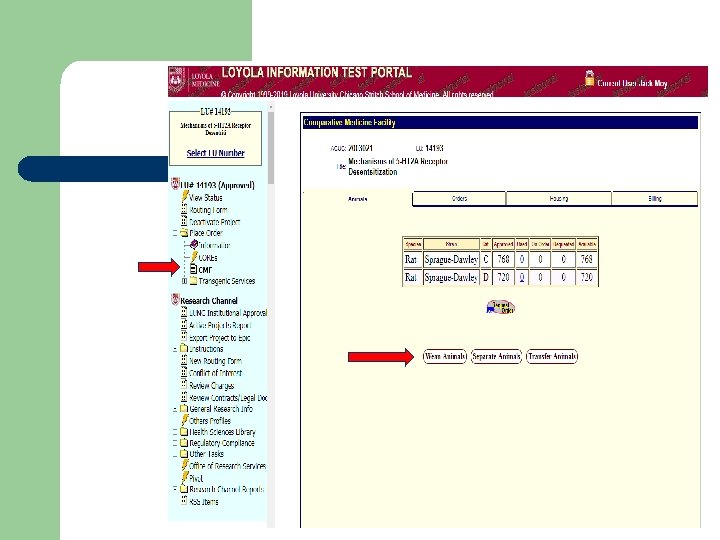The height and width of the screenshot is (540, 720).
Task: Open the Active Projects Report item
Action: click(220, 325)
